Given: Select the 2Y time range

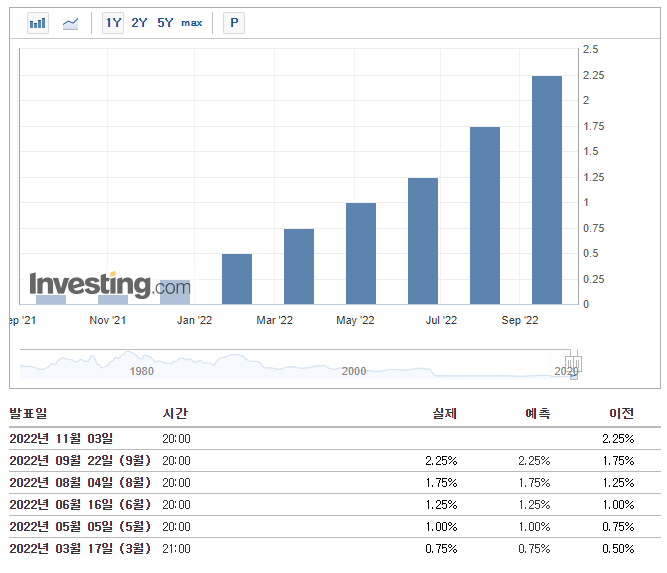Looking at the screenshot, I should coord(139,23).
